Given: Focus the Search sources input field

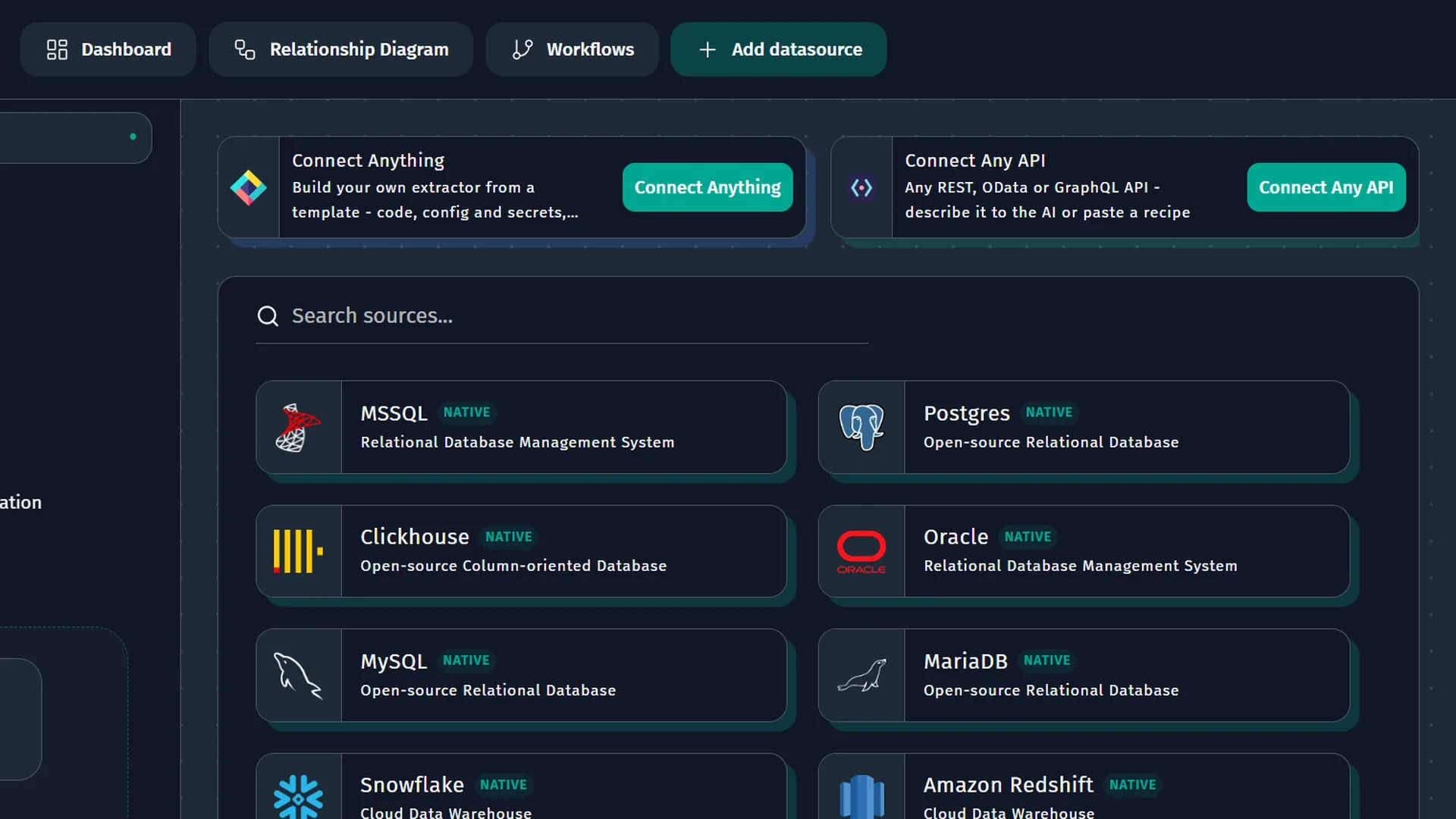Looking at the screenshot, I should pyautogui.click(x=562, y=315).
